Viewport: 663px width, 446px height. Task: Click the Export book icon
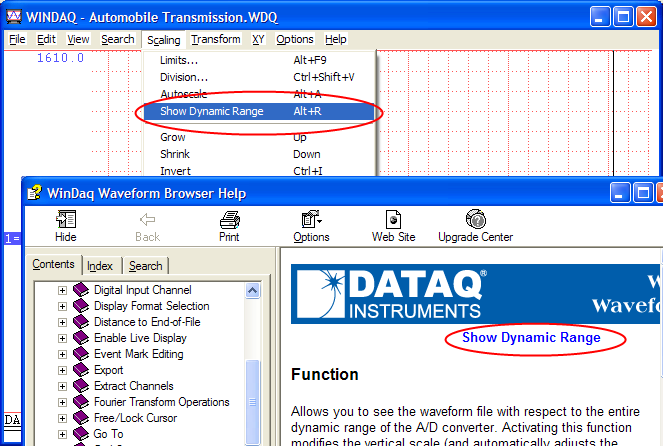pos(81,370)
